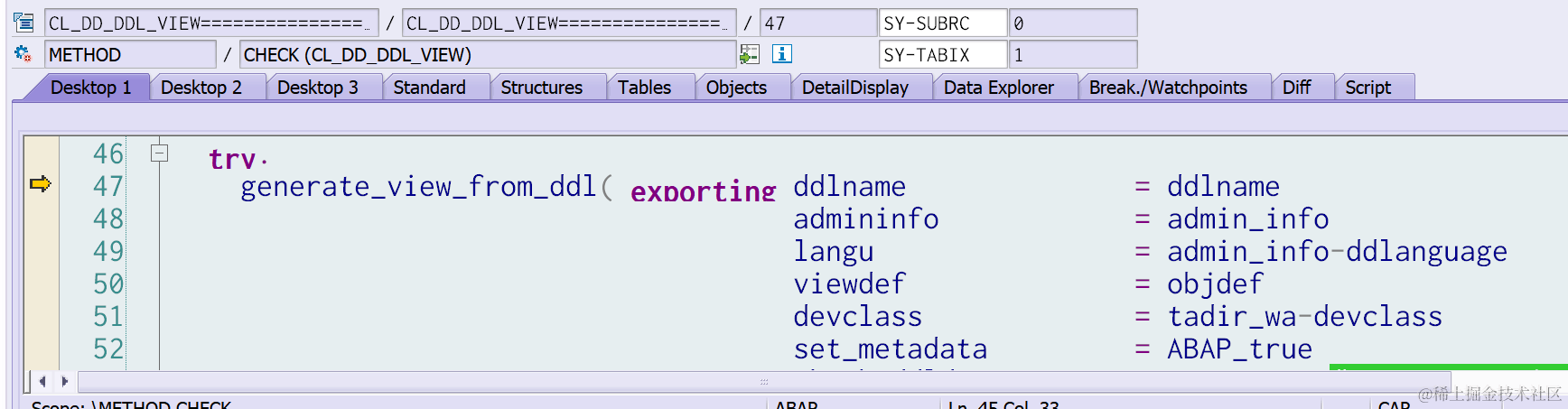This screenshot has height=409, width=1568.
Task: Switch to the Desktop 2 tab
Action: 201,88
